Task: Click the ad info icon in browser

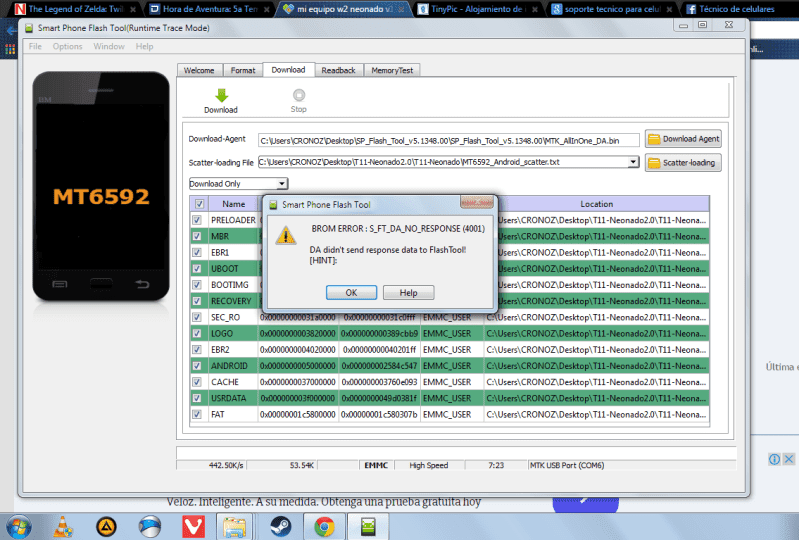Action: click(774, 459)
